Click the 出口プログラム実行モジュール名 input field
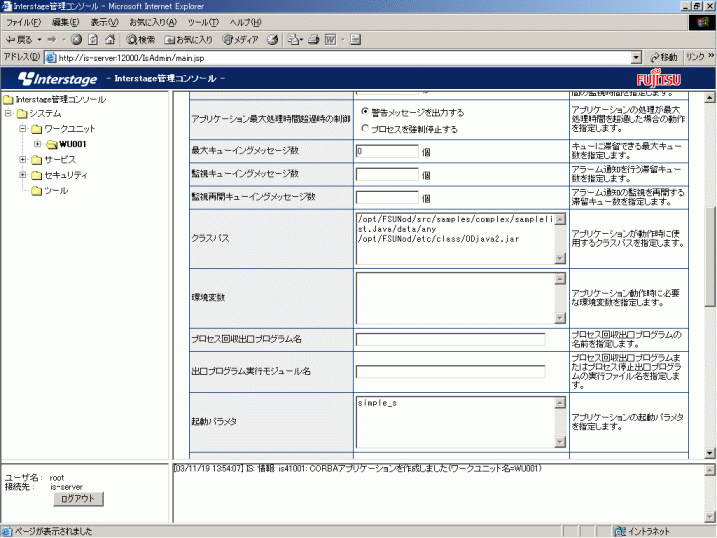The height and width of the screenshot is (538, 717). coord(450,372)
